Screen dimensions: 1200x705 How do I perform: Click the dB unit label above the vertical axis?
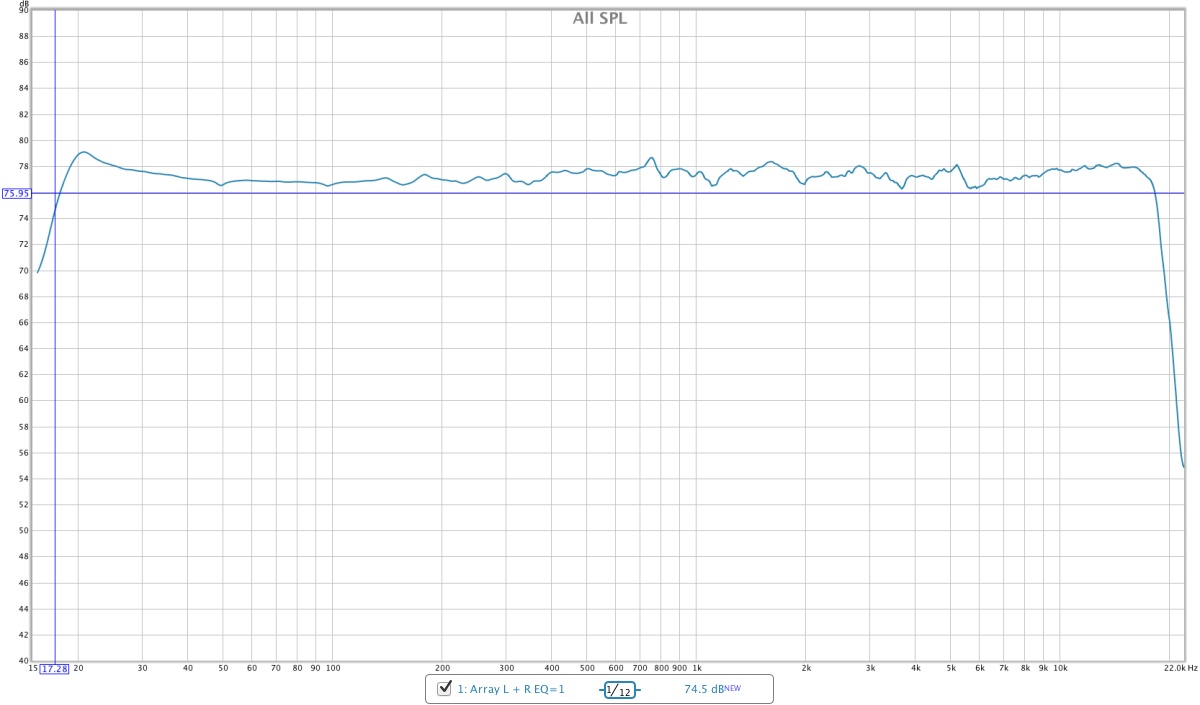coord(24,4)
